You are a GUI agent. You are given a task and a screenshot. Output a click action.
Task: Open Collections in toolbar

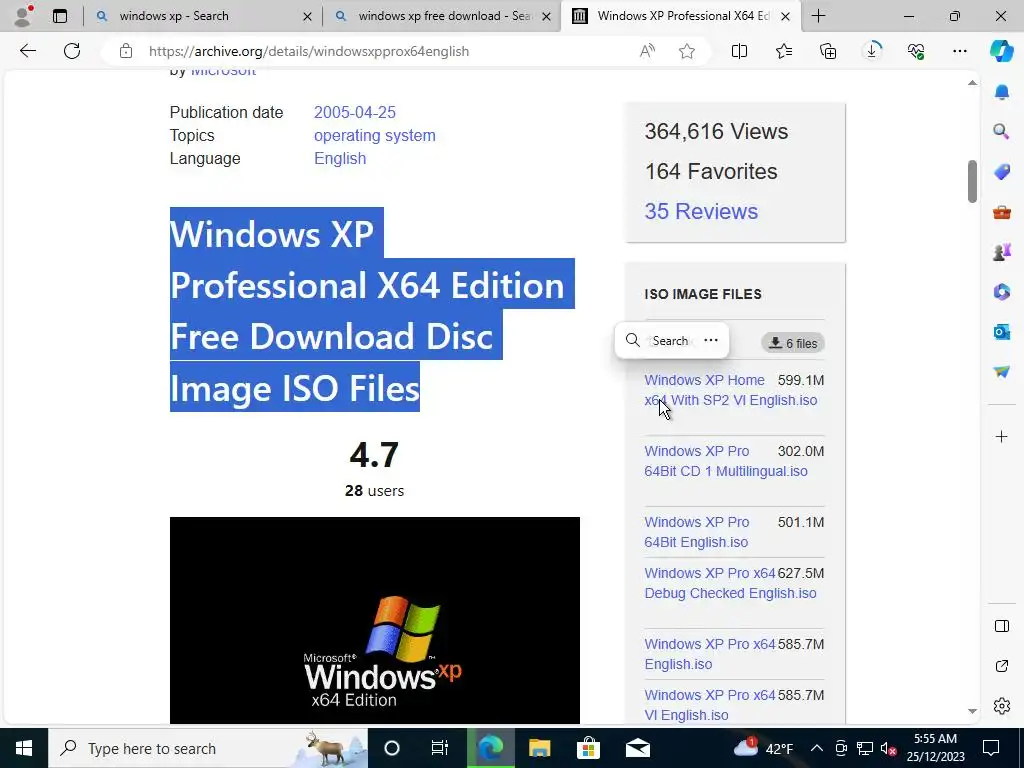[828, 51]
